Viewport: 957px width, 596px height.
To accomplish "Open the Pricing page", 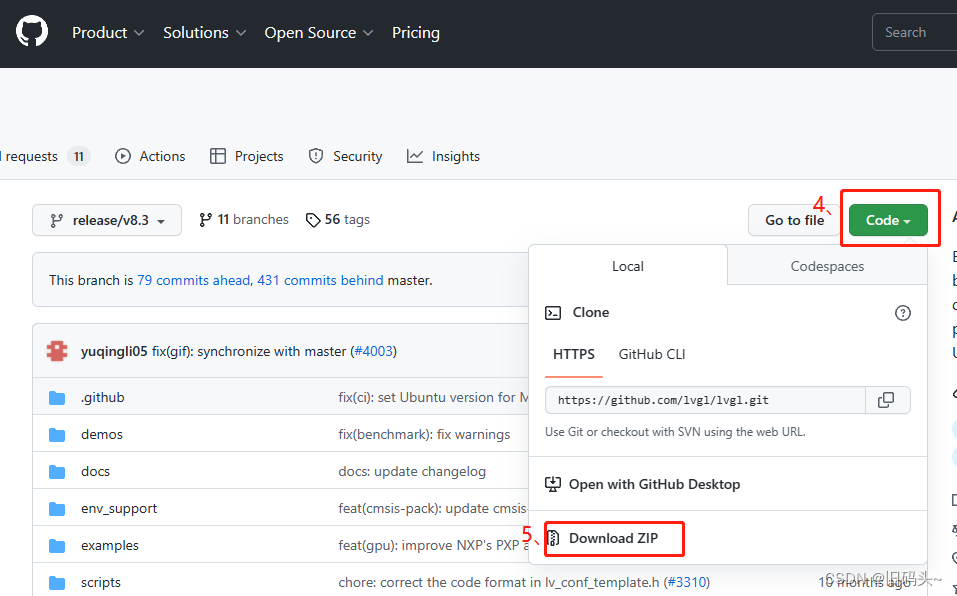I will 416,33.
